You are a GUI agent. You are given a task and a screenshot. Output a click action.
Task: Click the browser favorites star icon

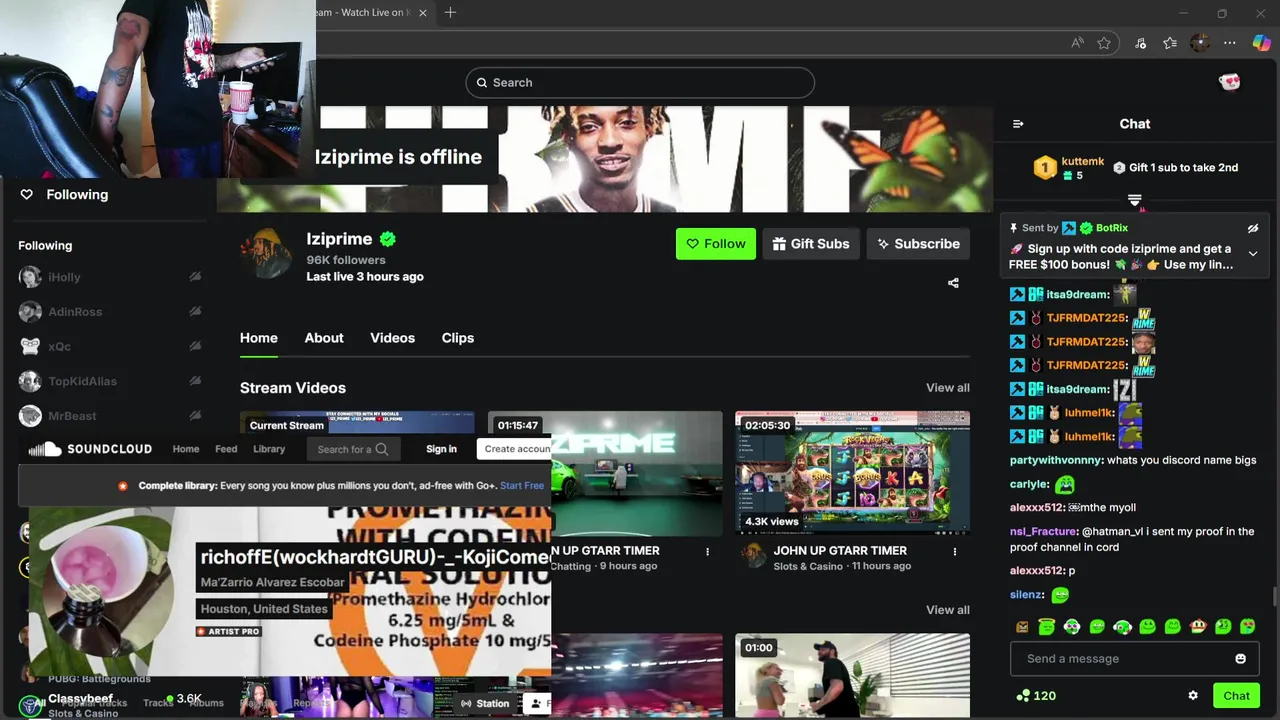click(x=1104, y=43)
